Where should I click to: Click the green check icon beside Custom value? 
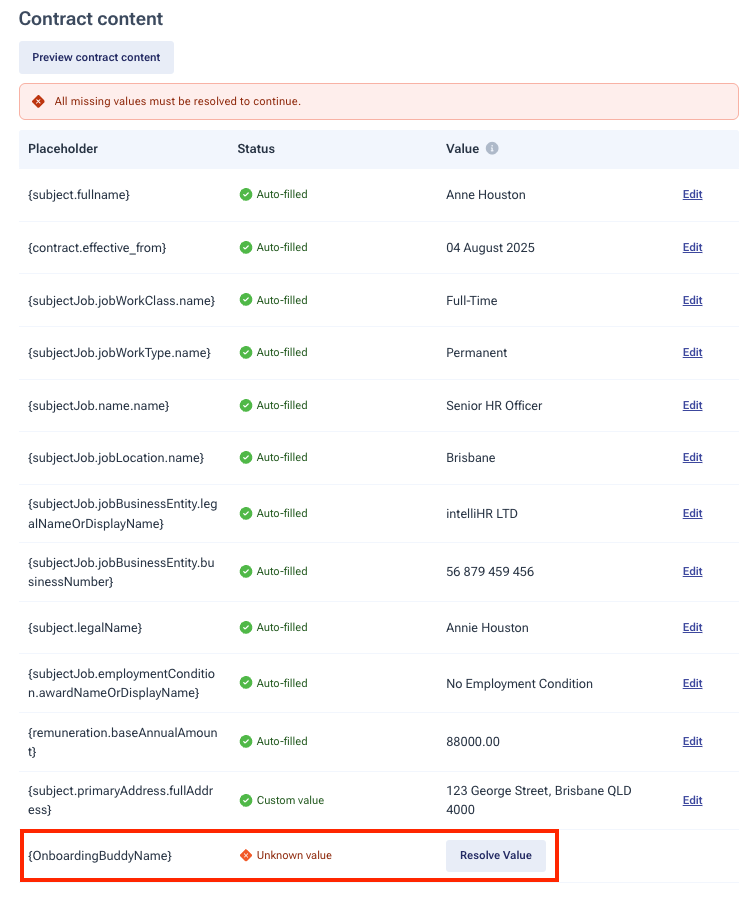click(x=246, y=800)
